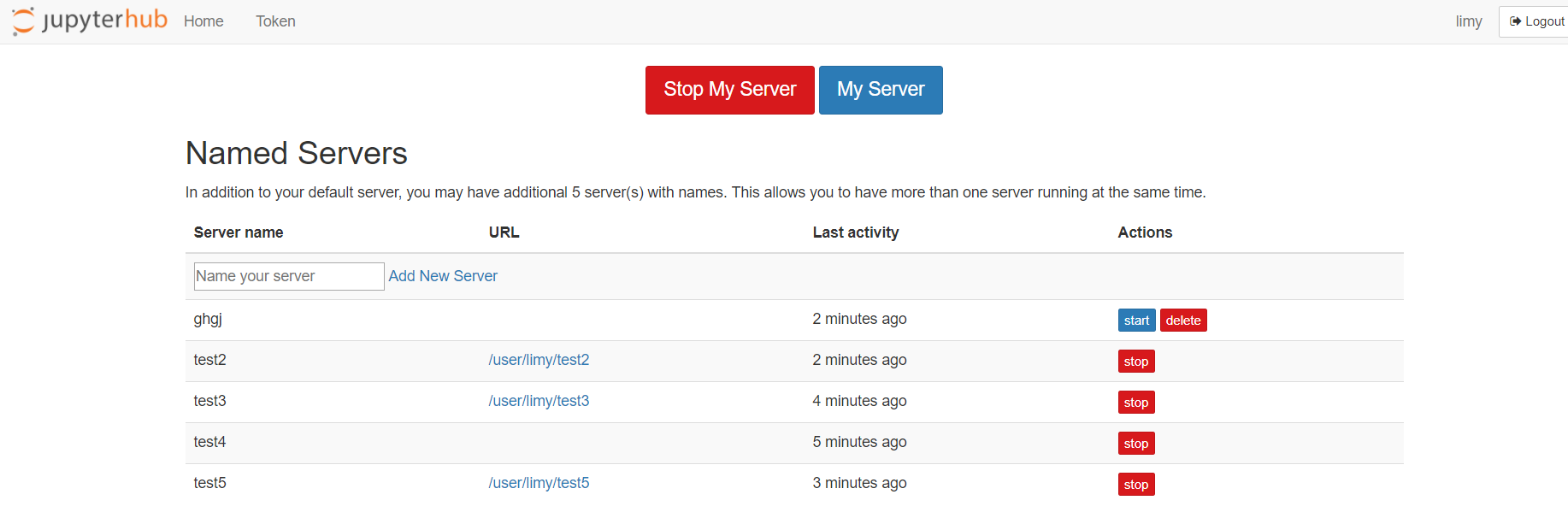Open the /user/limy/test2 link
Screen dimensions: 1568x512
point(539,360)
